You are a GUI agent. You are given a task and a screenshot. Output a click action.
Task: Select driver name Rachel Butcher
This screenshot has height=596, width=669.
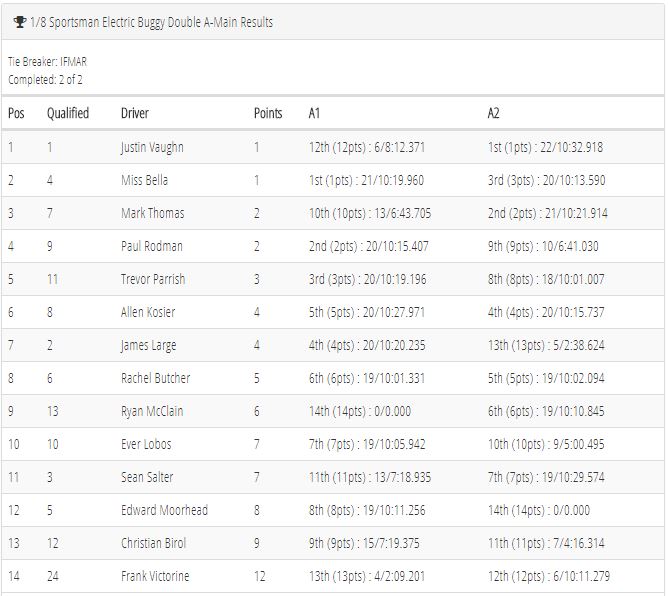point(156,378)
